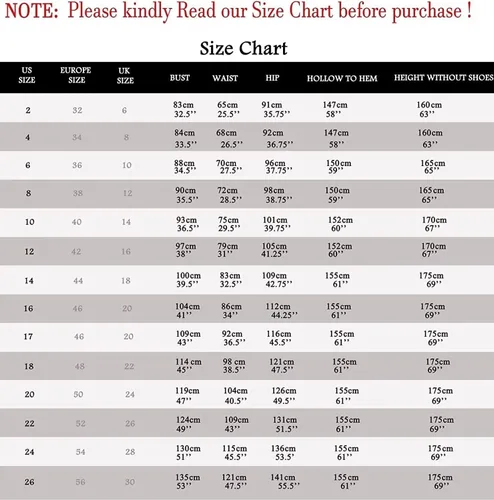
Task: Click the 97cm bust measurement
Action: click(x=186, y=246)
